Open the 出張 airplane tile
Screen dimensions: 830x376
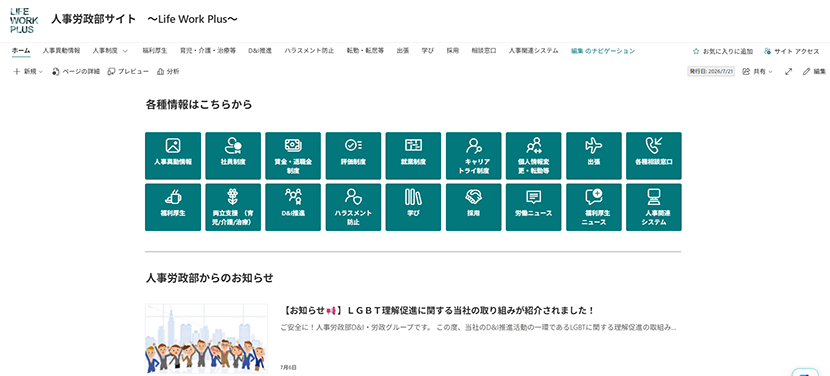593,156
